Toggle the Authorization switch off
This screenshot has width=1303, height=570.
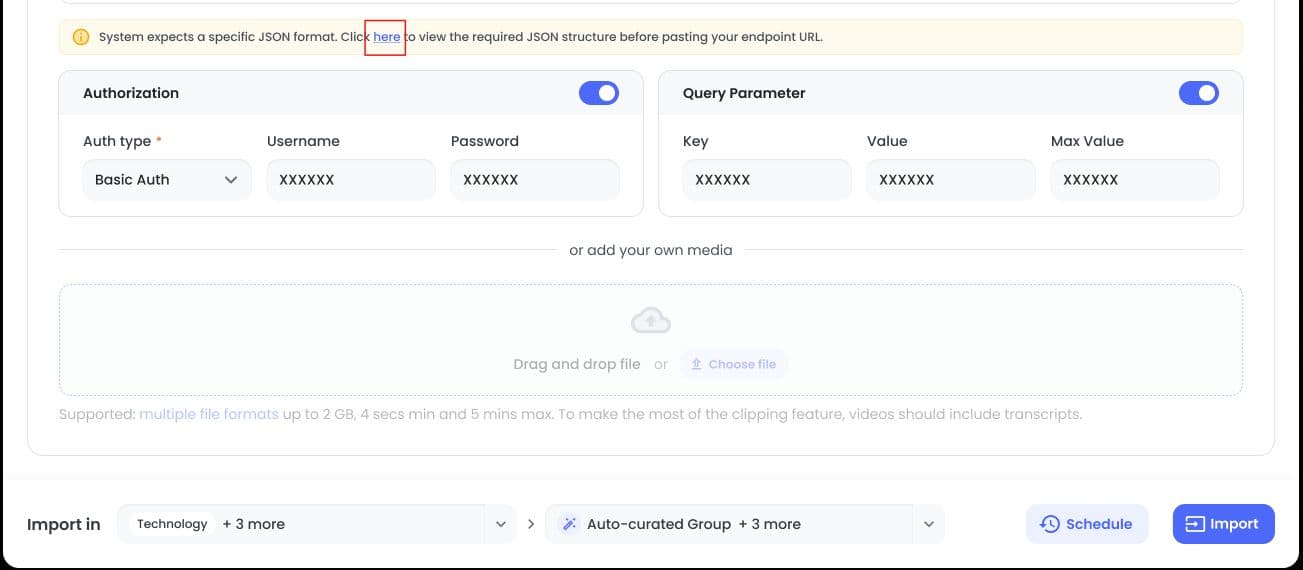pyautogui.click(x=599, y=93)
